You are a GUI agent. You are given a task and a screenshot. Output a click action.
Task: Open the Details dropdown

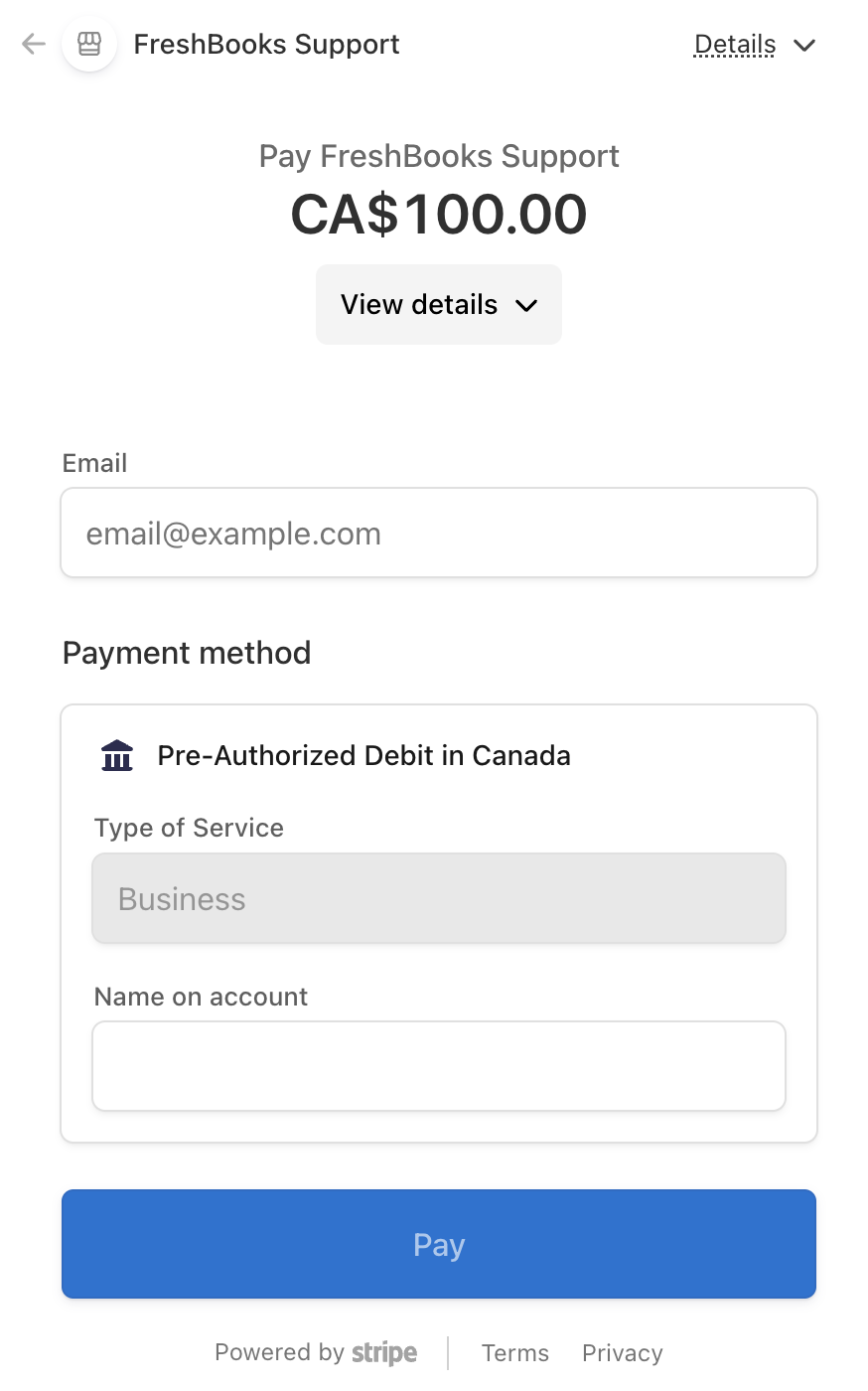coord(735,44)
